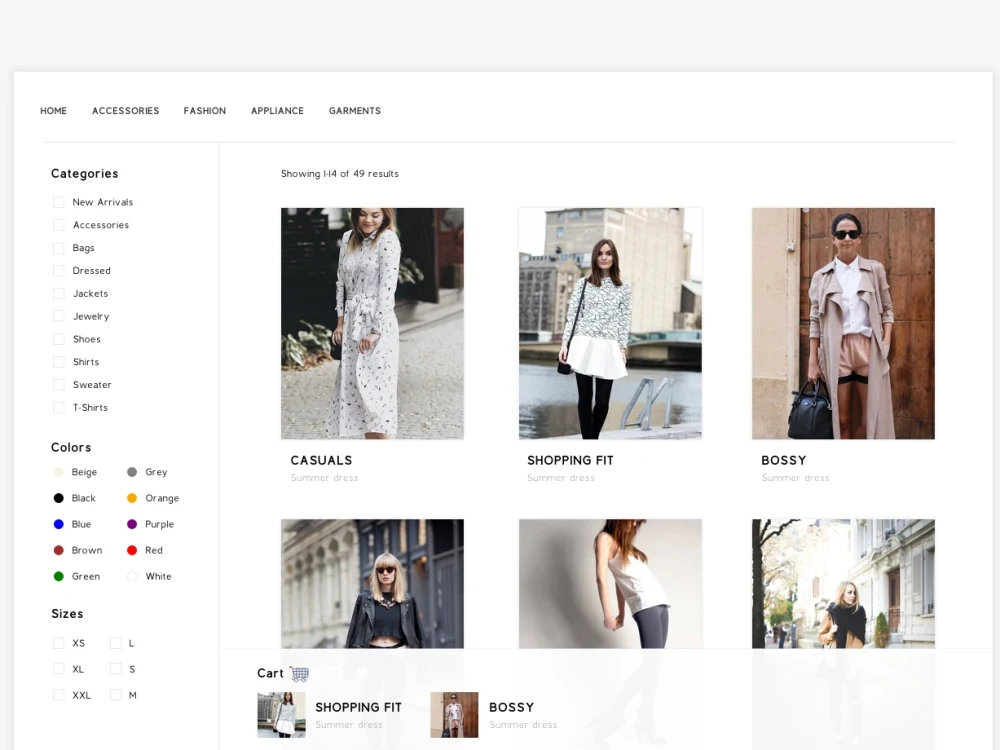
Task: Choose the Blue color swatch
Action: point(59,524)
